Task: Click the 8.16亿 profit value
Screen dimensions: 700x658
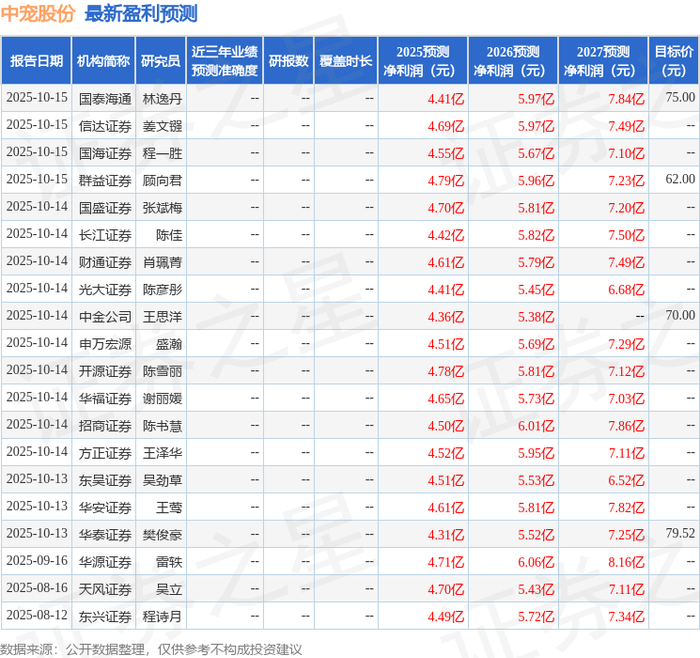Action: tap(626, 562)
